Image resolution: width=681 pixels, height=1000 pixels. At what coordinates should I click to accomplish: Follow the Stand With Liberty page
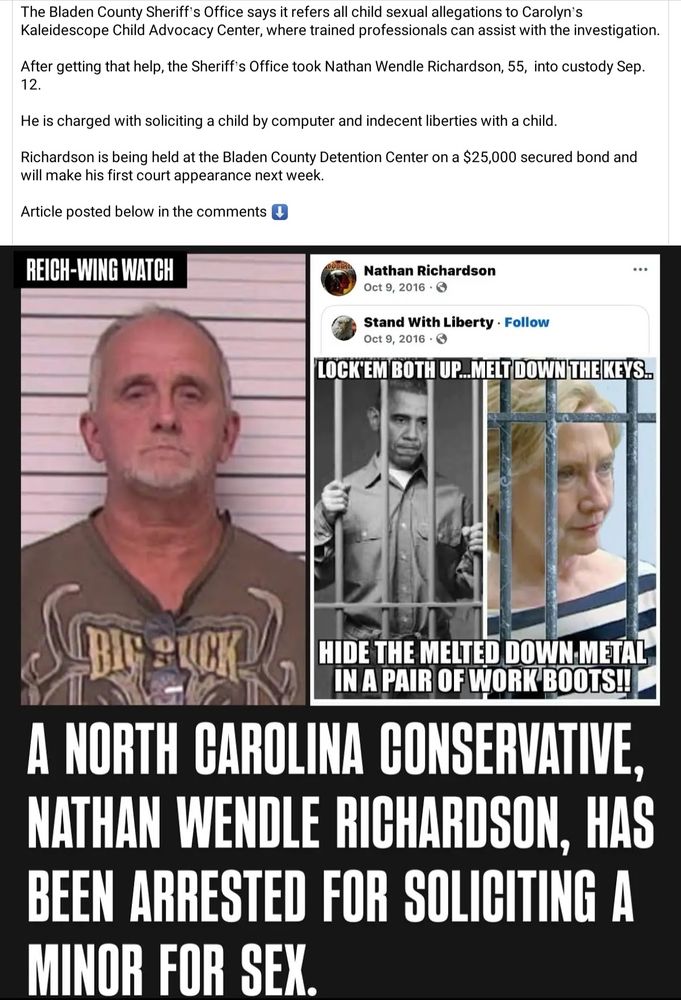pyautogui.click(x=526, y=322)
